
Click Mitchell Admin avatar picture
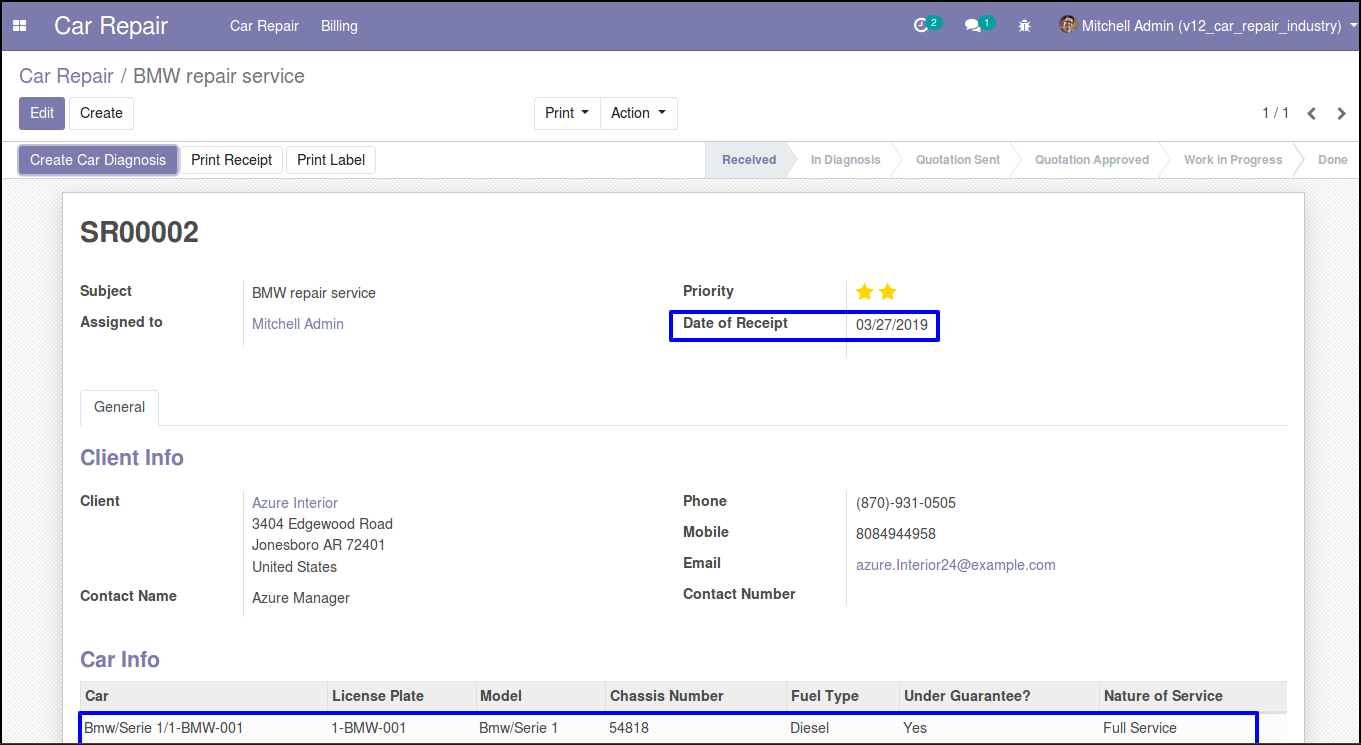[1067, 25]
